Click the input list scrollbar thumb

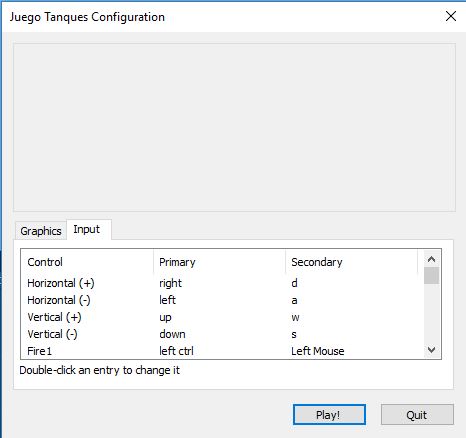tap(431, 275)
